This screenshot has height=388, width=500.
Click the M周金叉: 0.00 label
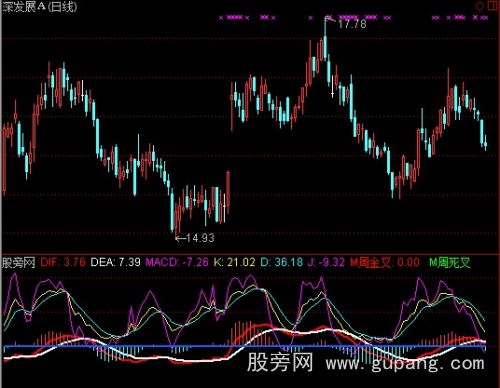385,262
